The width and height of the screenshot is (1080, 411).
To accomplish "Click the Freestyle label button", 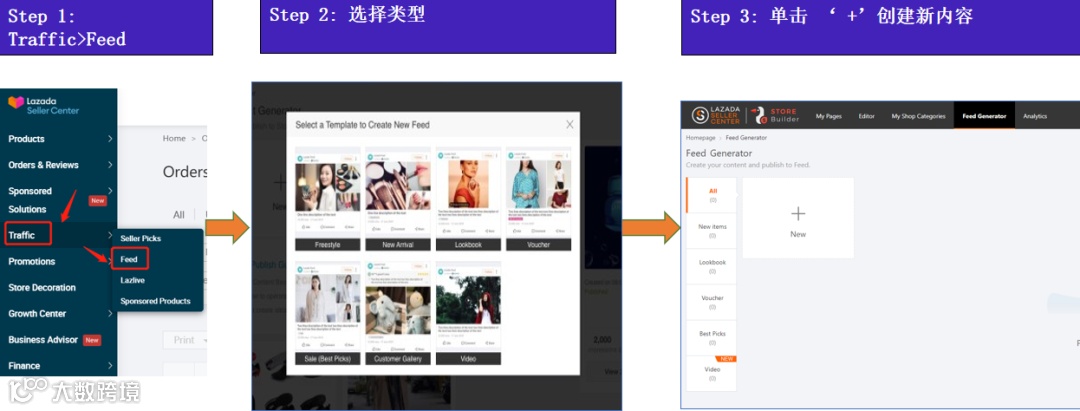I will coord(328,244).
